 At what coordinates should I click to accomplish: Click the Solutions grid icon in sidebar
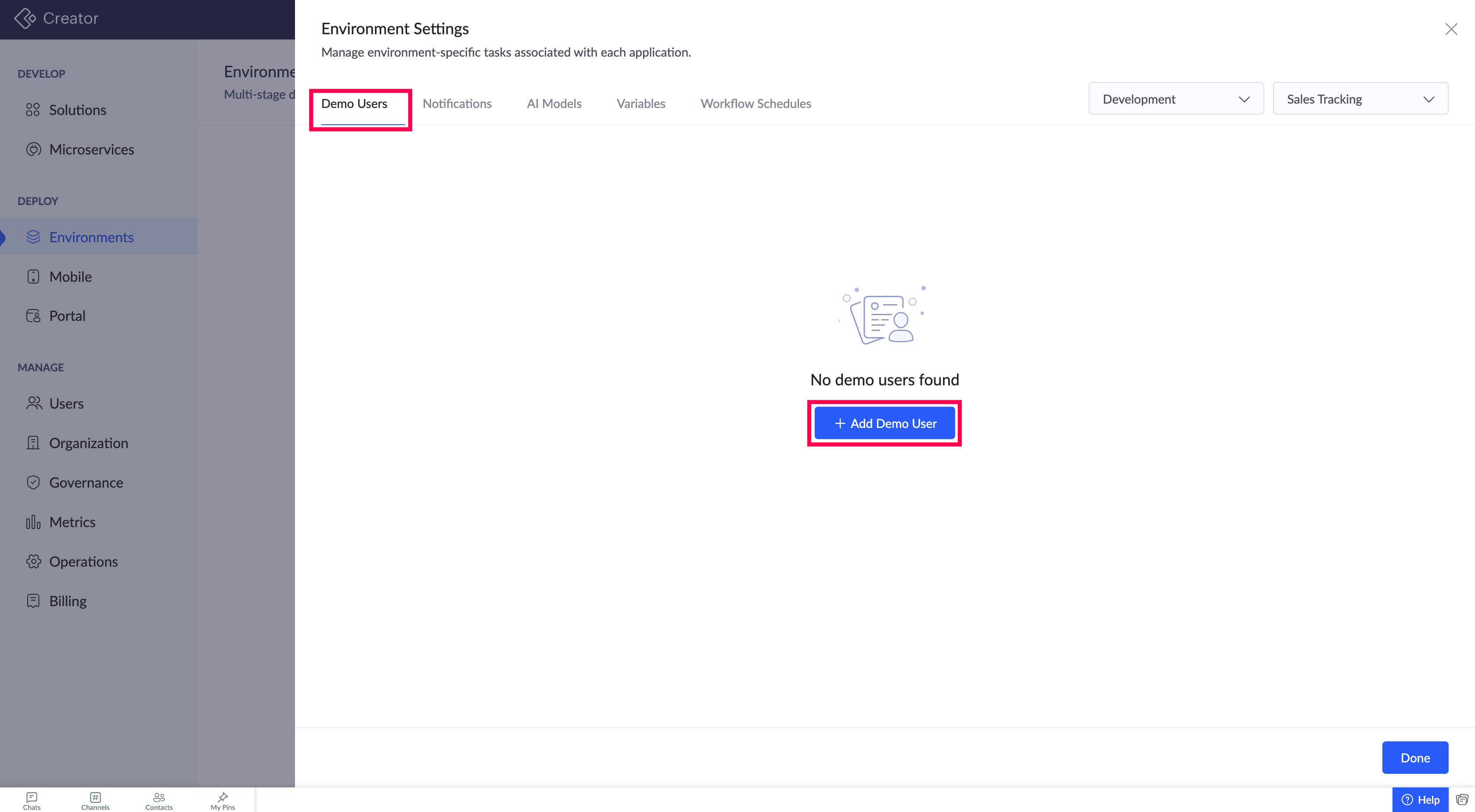point(33,109)
